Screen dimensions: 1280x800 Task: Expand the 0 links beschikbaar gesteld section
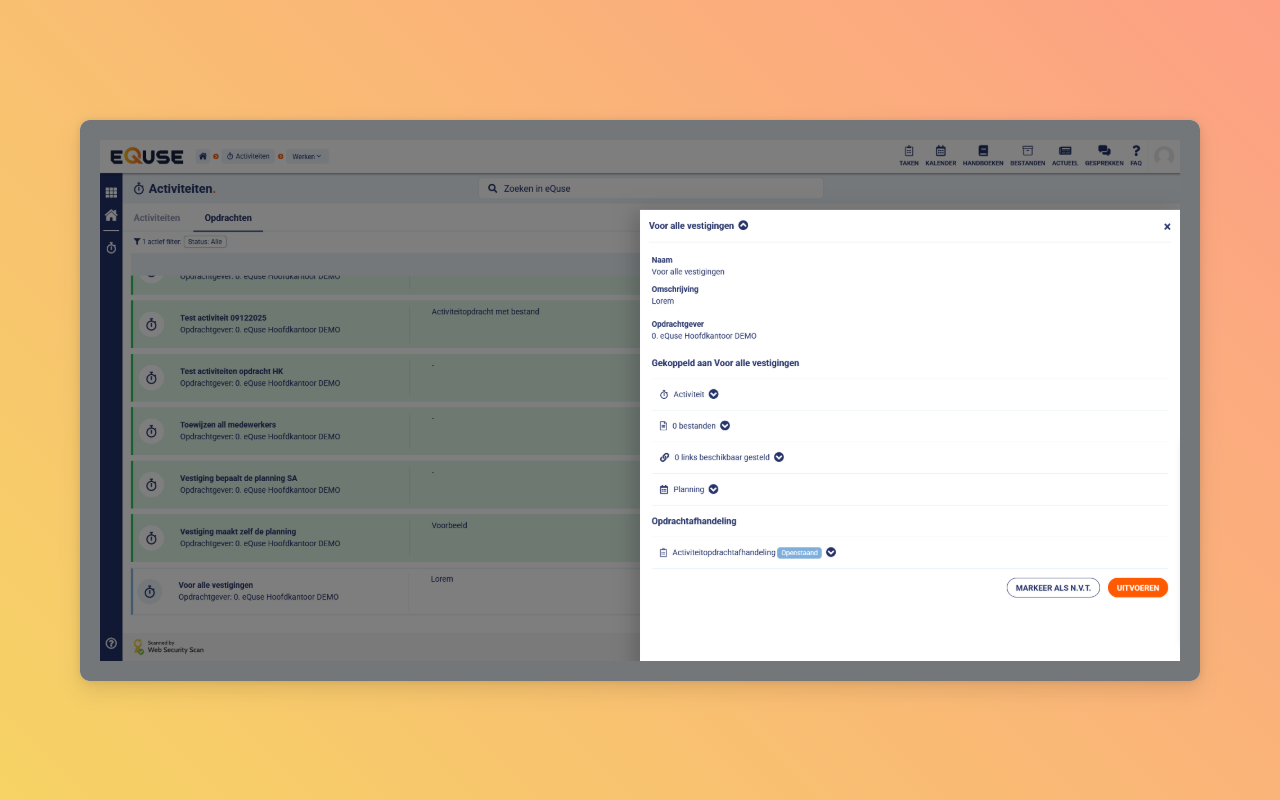click(x=779, y=457)
